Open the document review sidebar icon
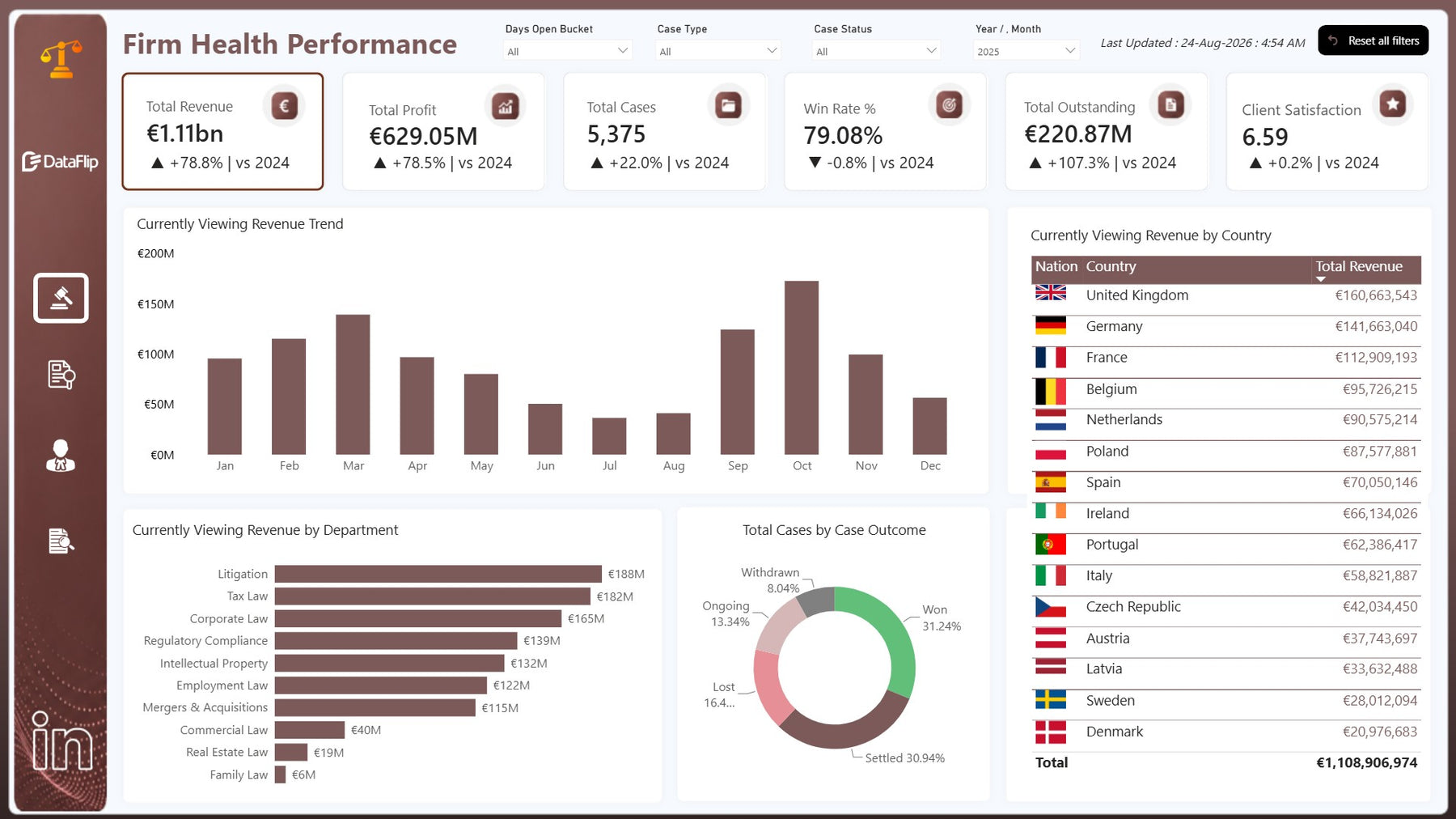The image size is (1456, 819). 61,375
